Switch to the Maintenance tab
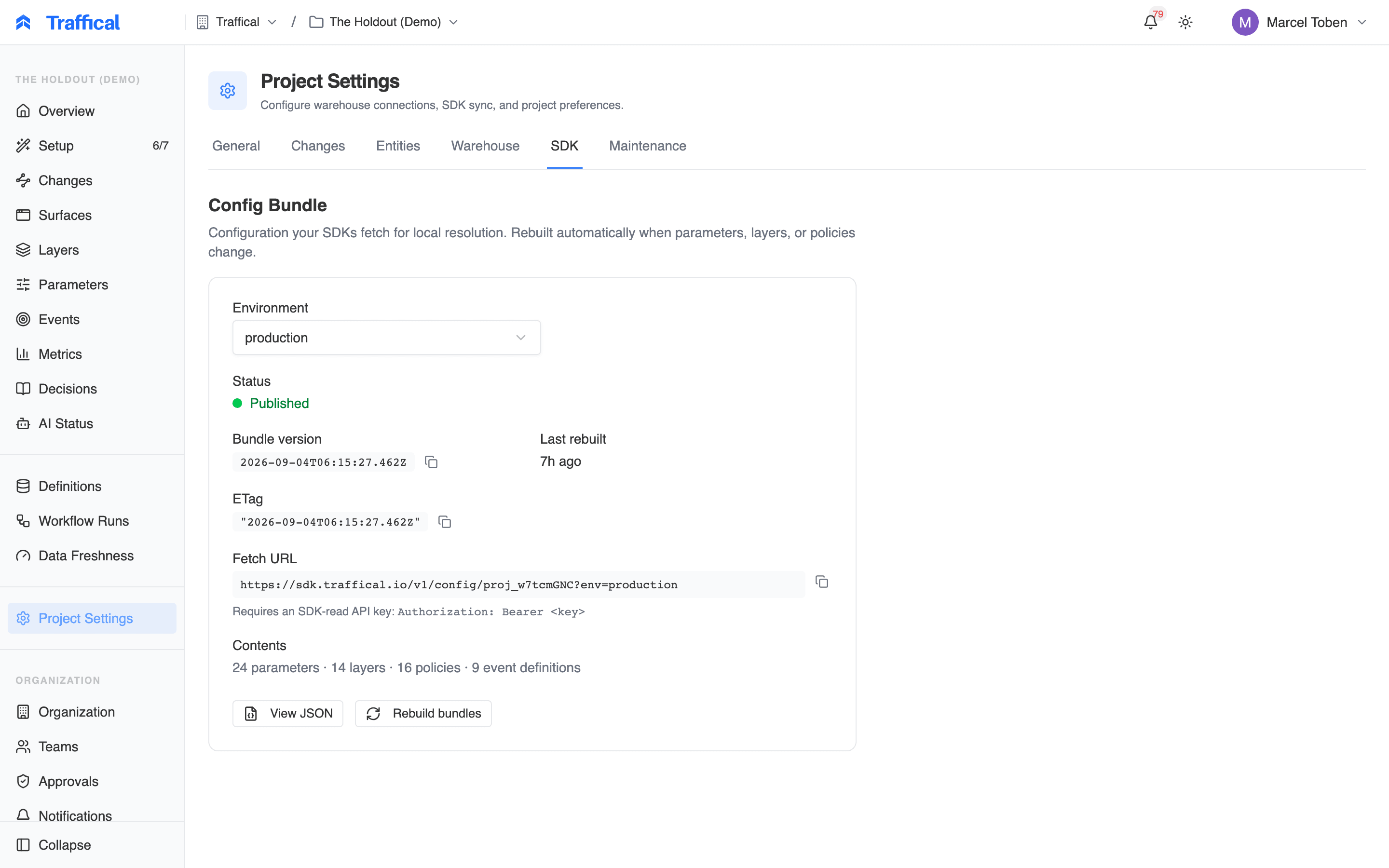 (x=647, y=146)
